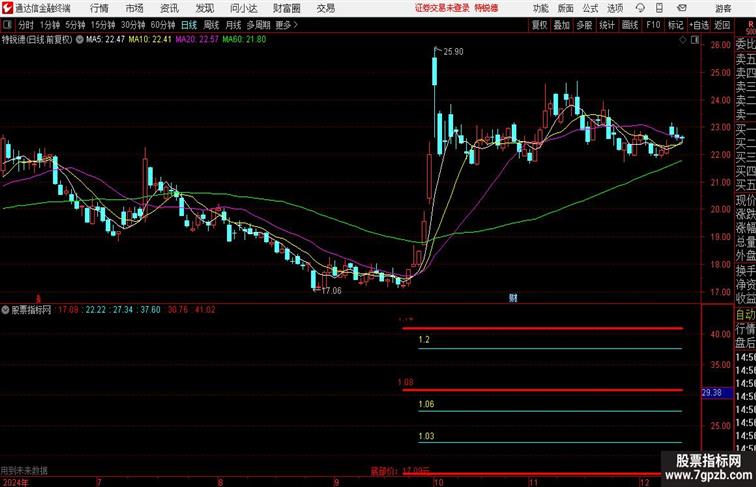Open the 资讯 menu
Screen dimensions: 756x487
coord(169,8)
